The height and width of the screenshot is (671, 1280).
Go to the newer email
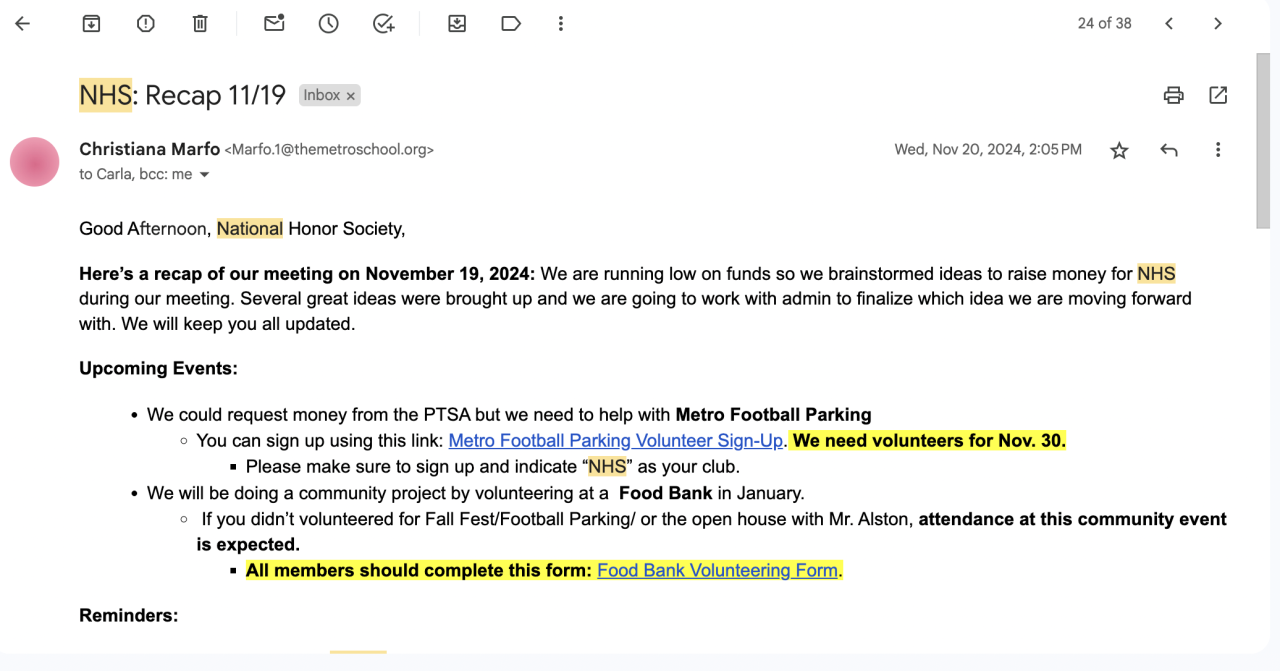(x=1169, y=24)
